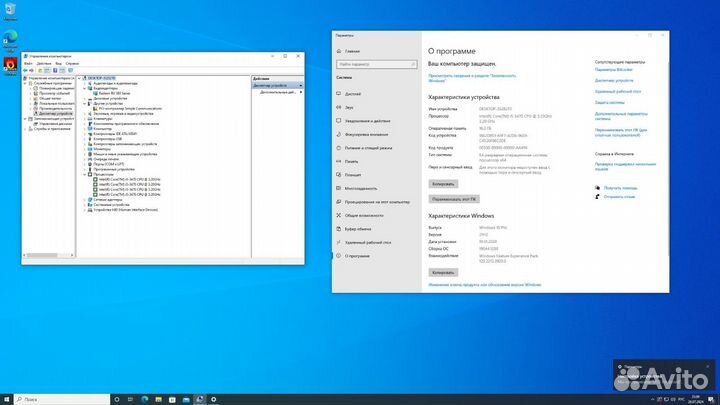720x405 pixels.
Task: Click Копировать under device specifications
Action: pos(443,184)
